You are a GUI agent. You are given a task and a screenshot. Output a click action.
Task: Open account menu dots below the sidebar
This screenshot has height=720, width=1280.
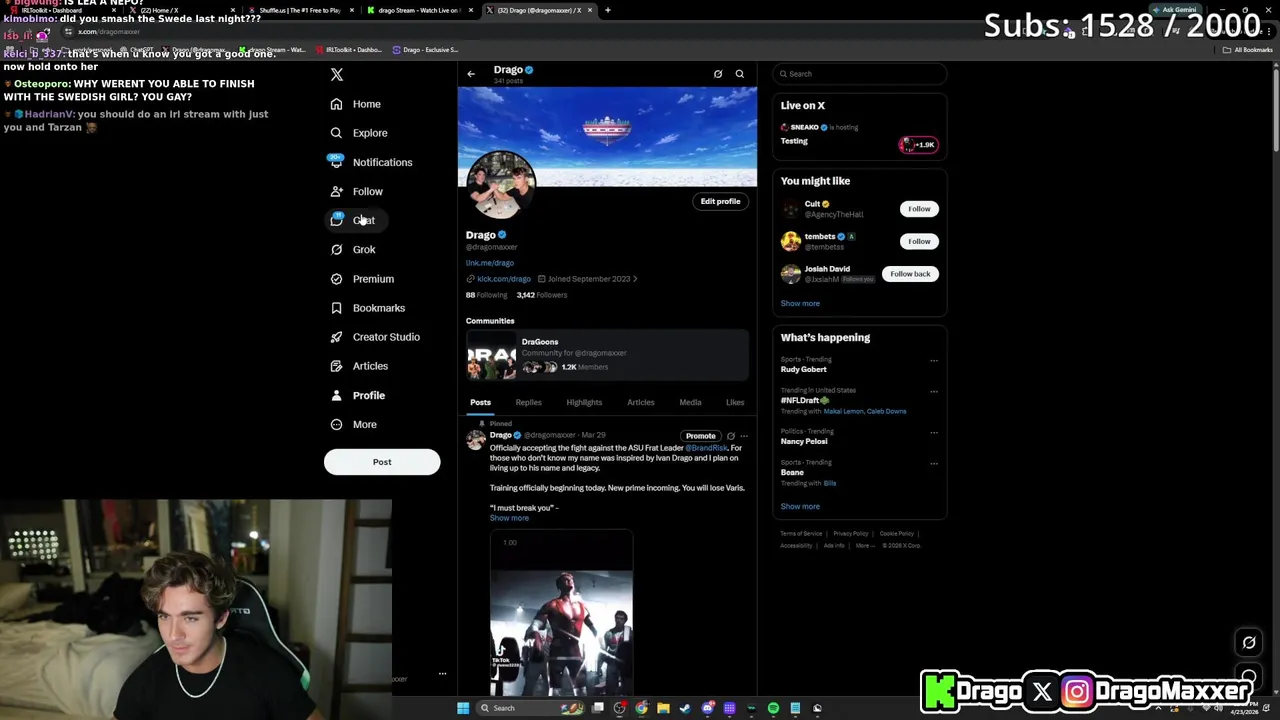click(x=442, y=674)
